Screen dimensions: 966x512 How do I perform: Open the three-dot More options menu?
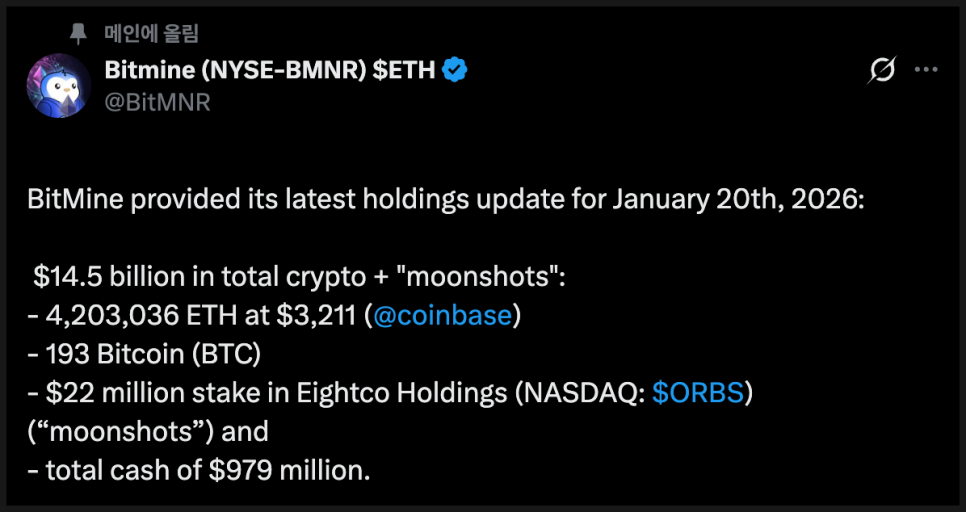pyautogui.click(x=927, y=70)
